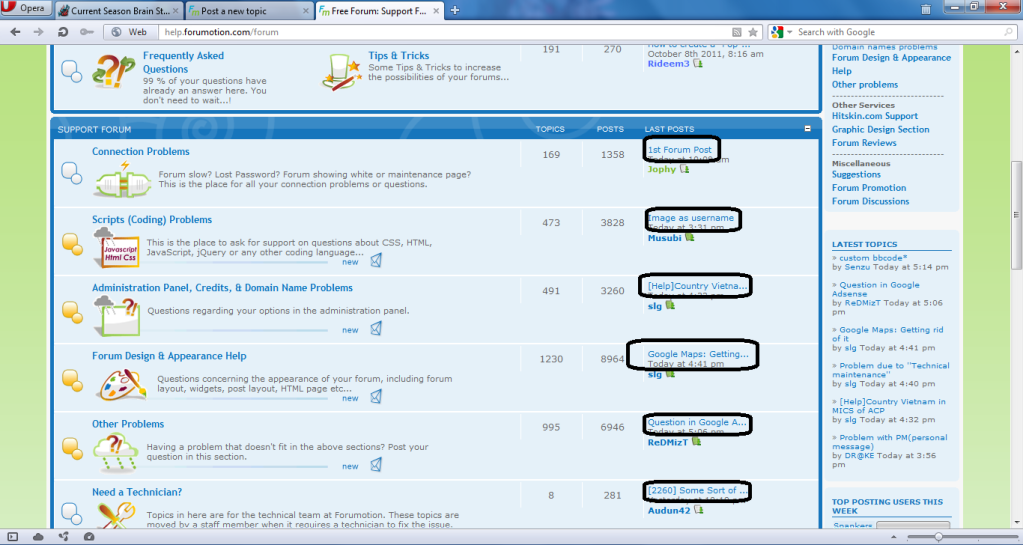Viewport: 1023px width, 545px height.
Task: Click the page vertical scrollbar thumb
Action: coord(1016,215)
